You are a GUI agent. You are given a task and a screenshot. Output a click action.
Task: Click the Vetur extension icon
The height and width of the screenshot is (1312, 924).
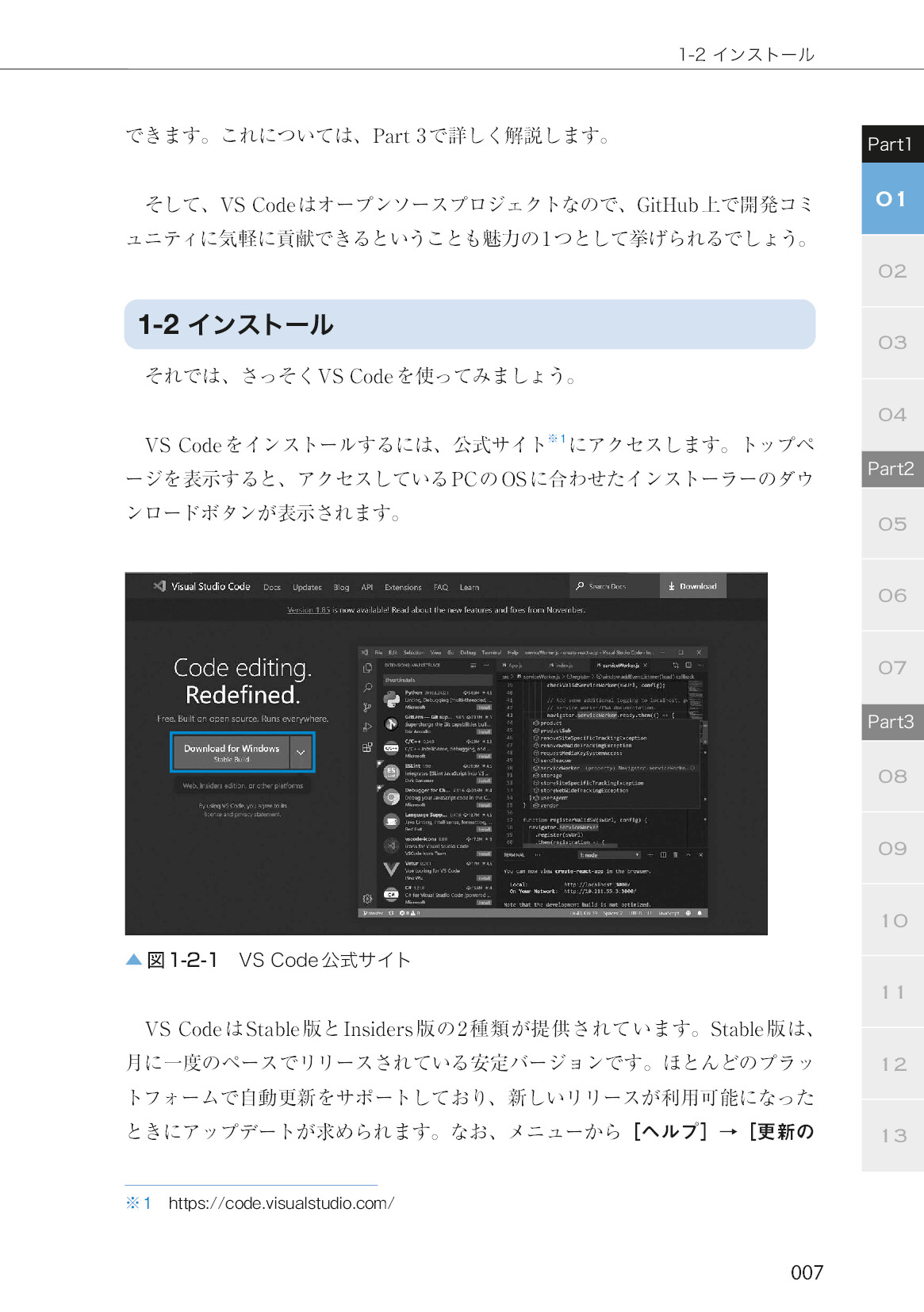pyautogui.click(x=391, y=869)
